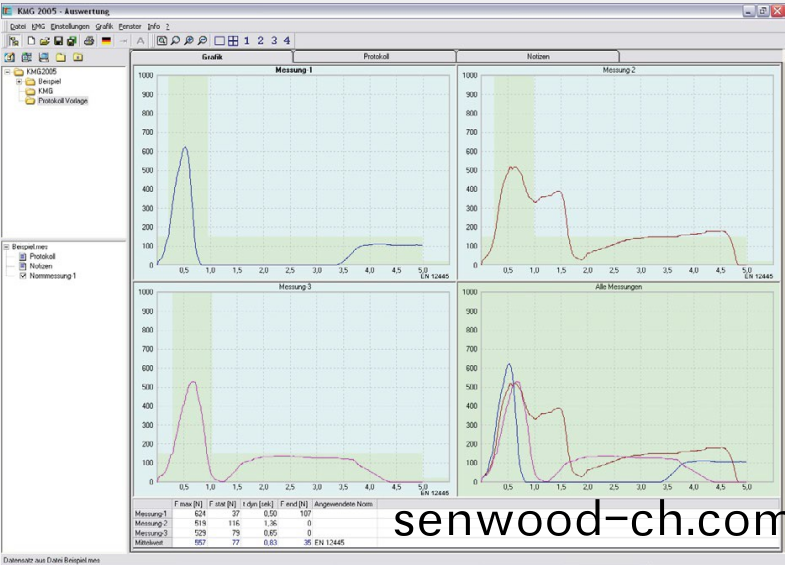Show graph number 3 via toolbar

[x=273, y=41]
